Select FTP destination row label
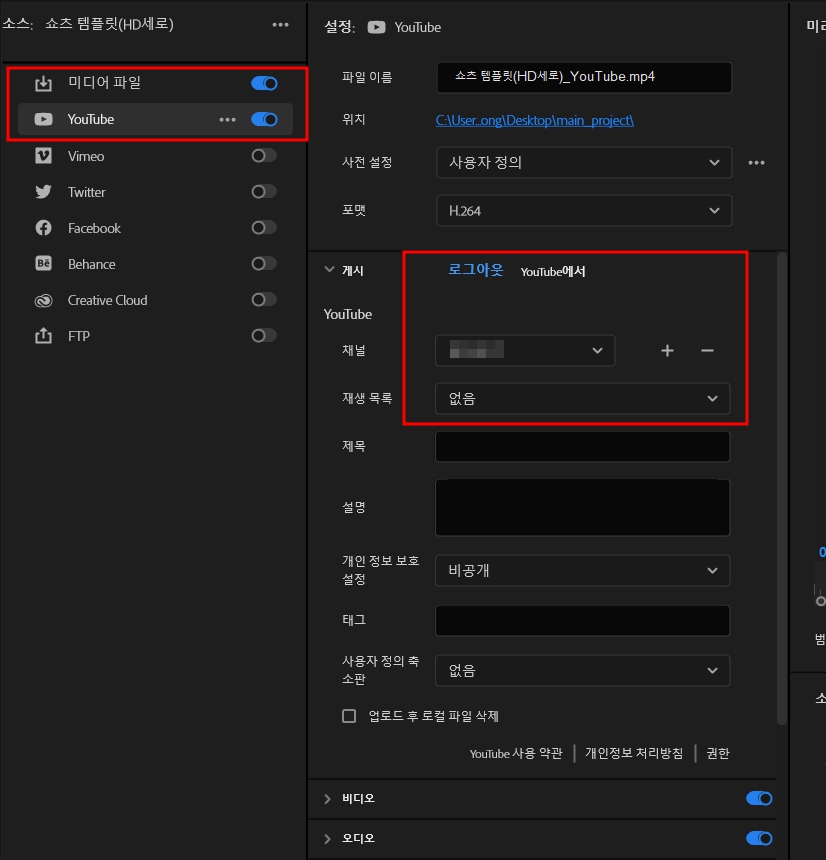 pos(78,336)
